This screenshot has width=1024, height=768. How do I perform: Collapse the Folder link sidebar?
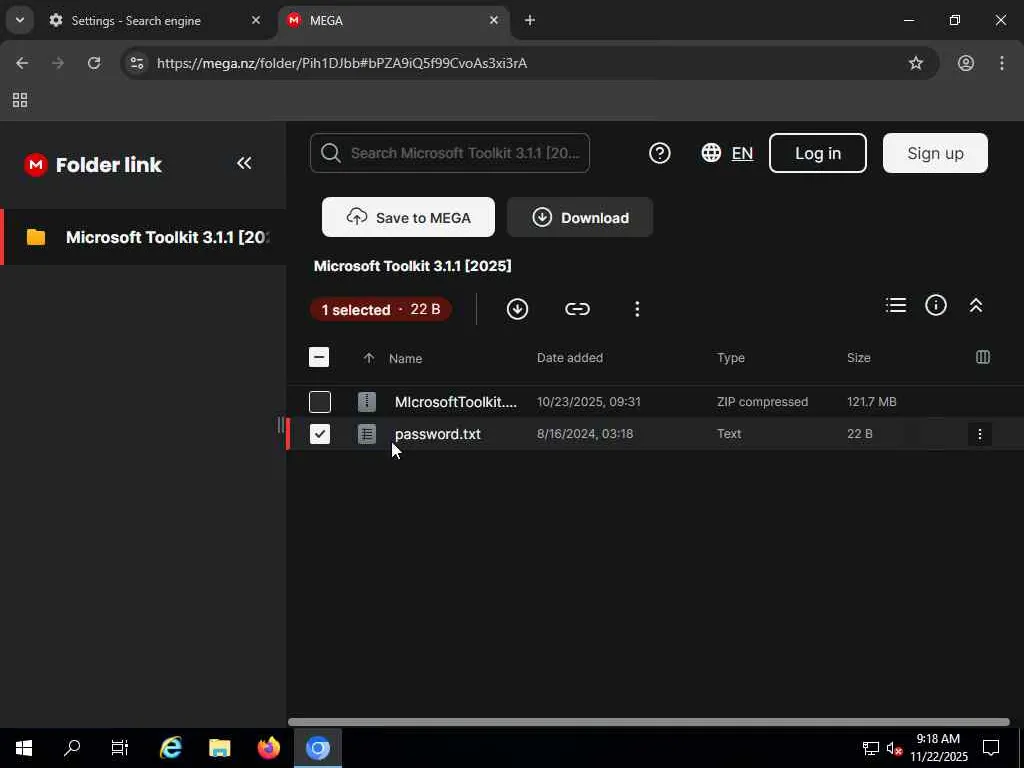244,163
